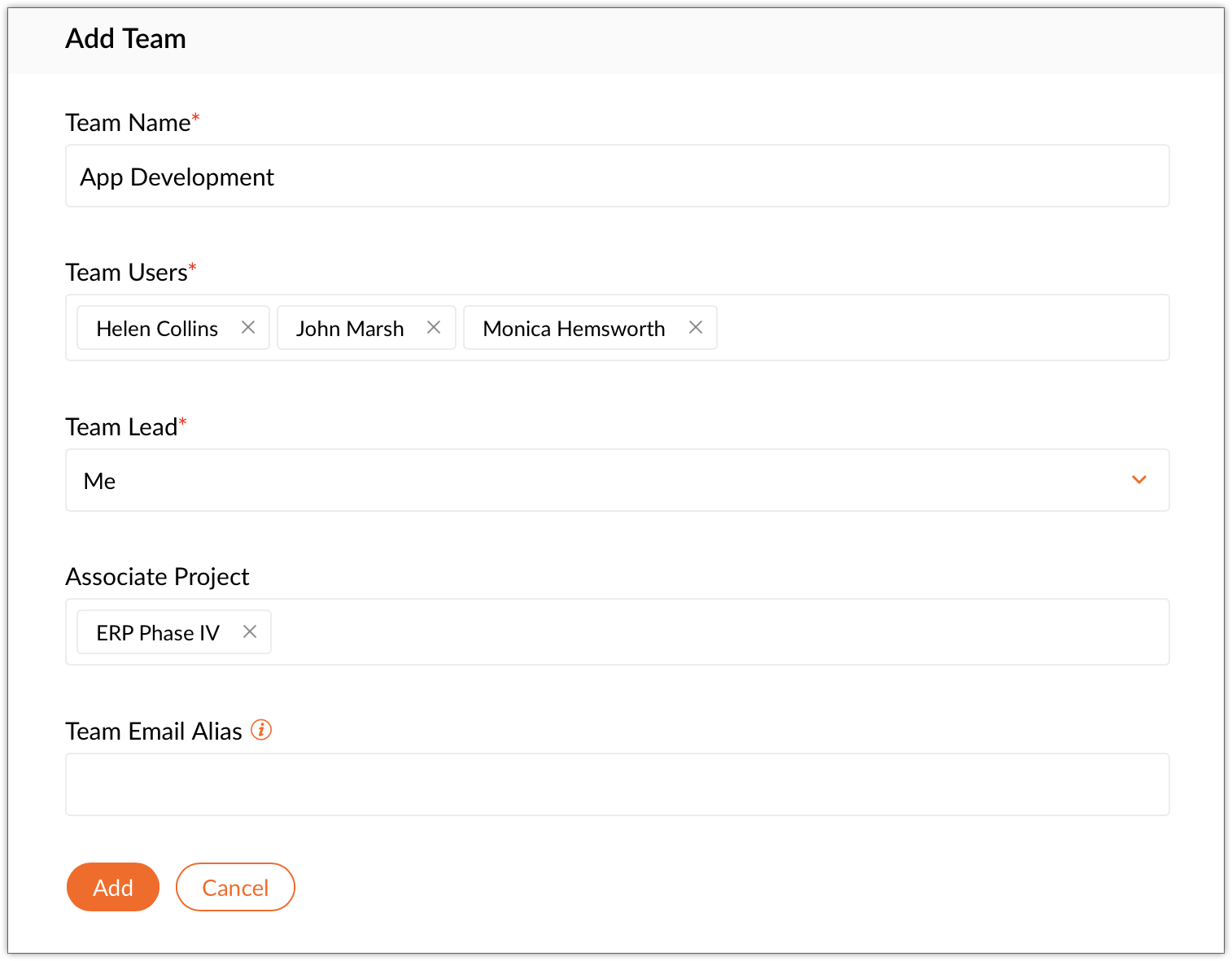Focus the Team Name text field
This screenshot has width=1232, height=961.
[x=617, y=177]
